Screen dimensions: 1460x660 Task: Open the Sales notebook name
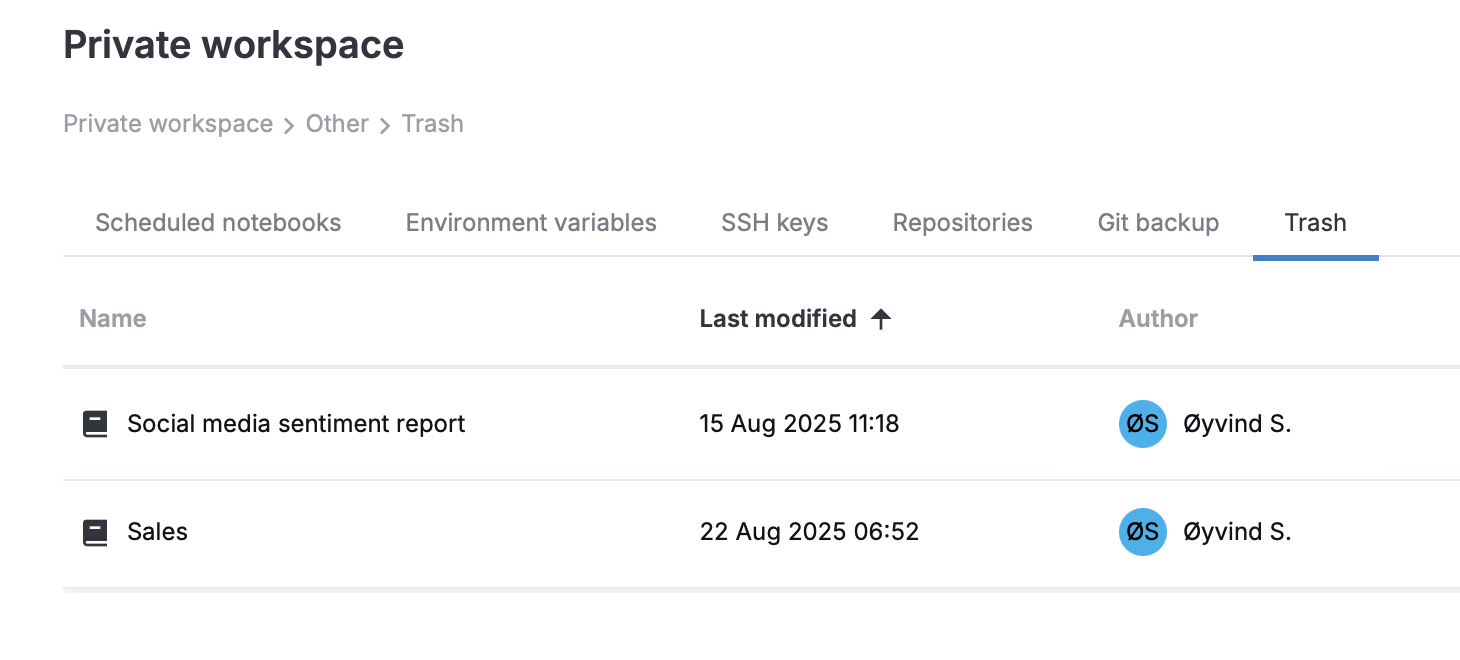157,532
